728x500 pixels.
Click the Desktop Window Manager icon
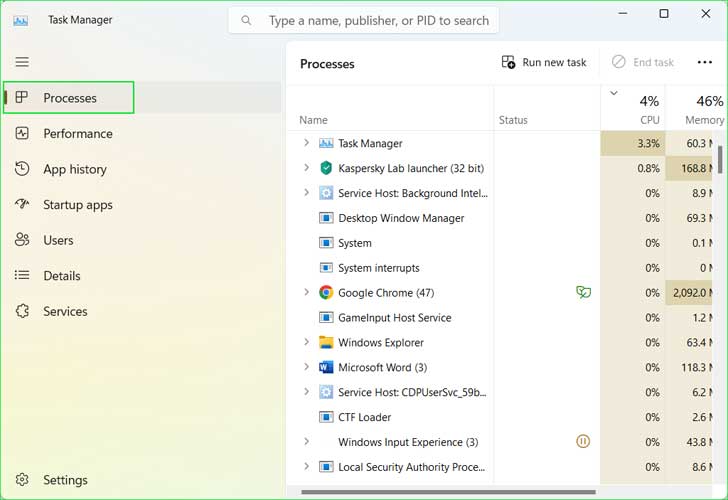click(x=326, y=218)
